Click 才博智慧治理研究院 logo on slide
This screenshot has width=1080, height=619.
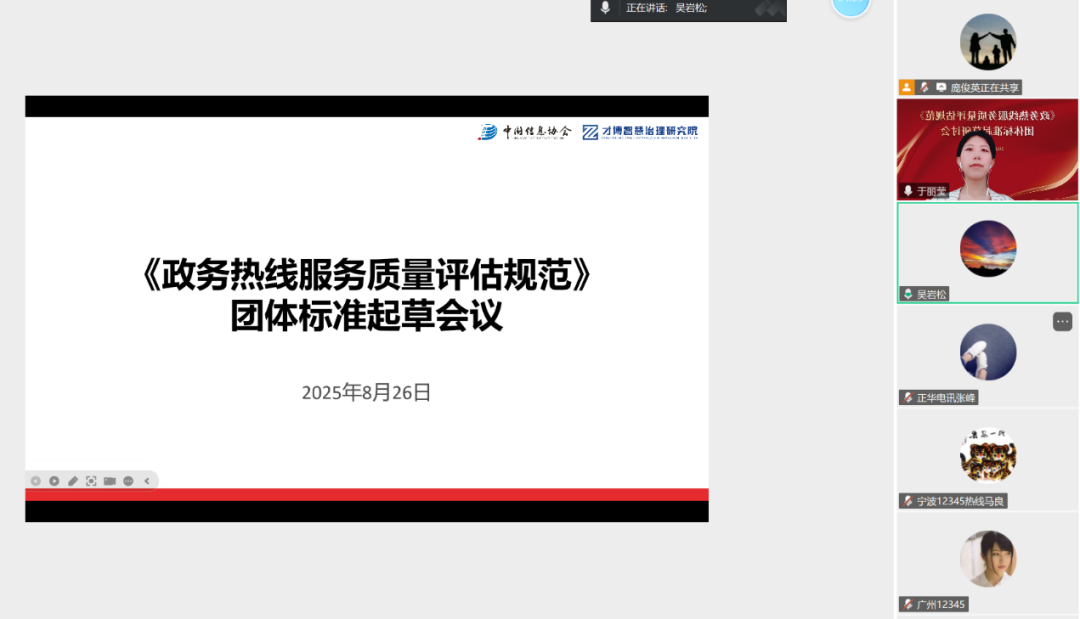[640, 132]
